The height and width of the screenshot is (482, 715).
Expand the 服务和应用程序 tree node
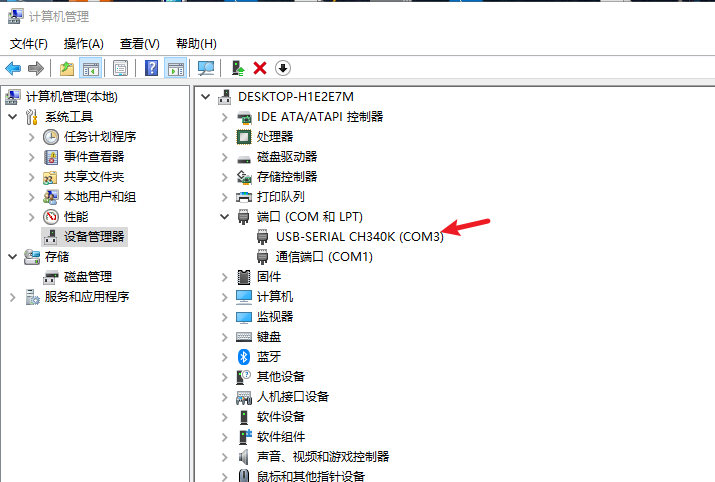coord(12,297)
